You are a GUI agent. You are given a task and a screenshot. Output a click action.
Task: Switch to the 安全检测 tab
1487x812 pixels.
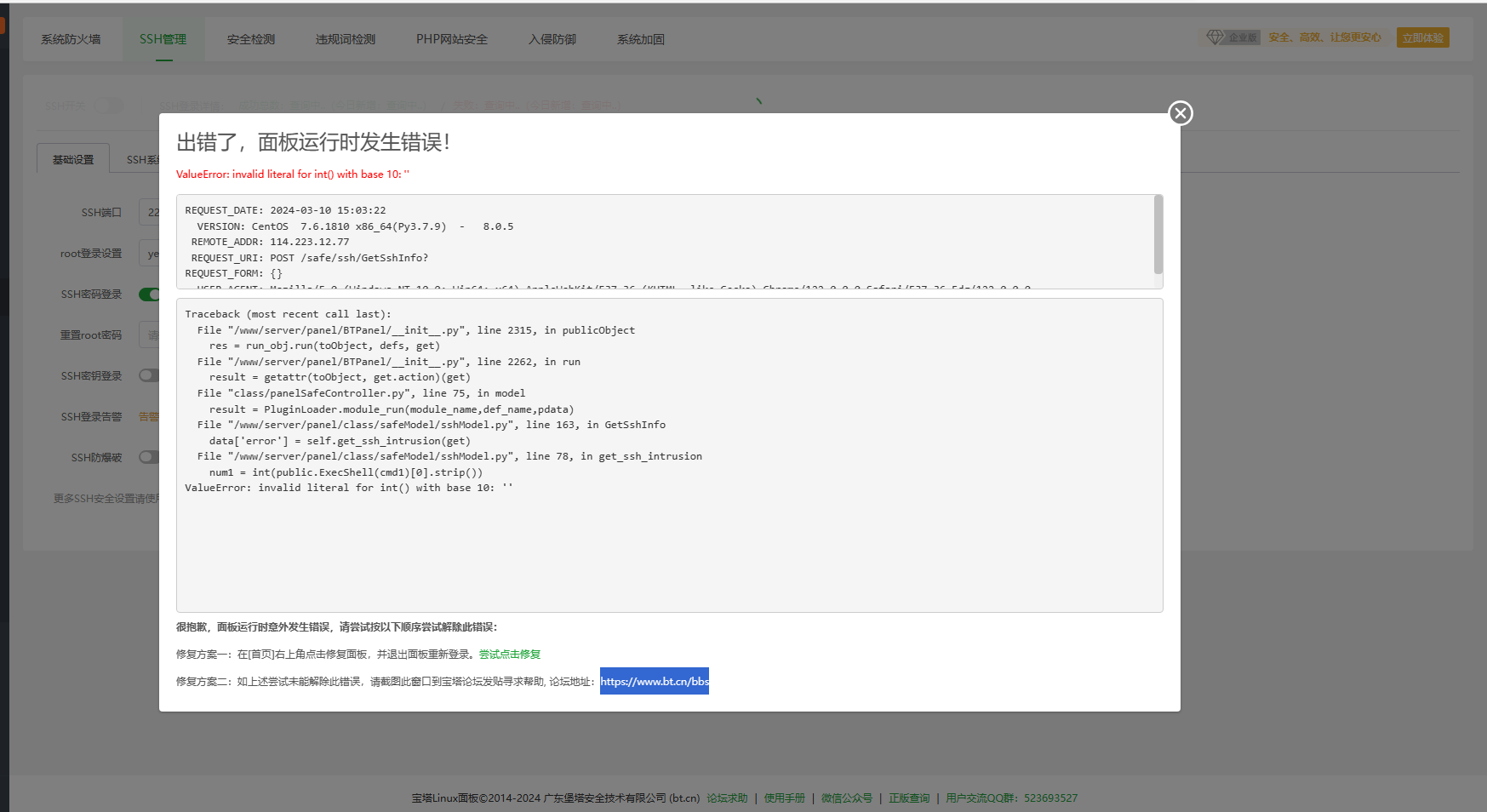coord(251,39)
